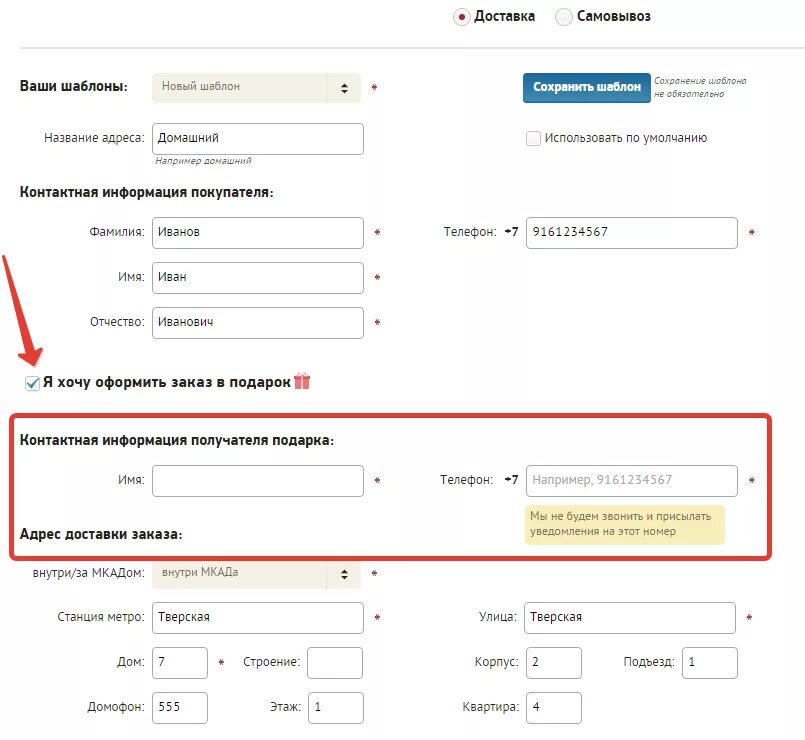Click the buyer's Телефон field
The image size is (805, 740).
[631, 233]
